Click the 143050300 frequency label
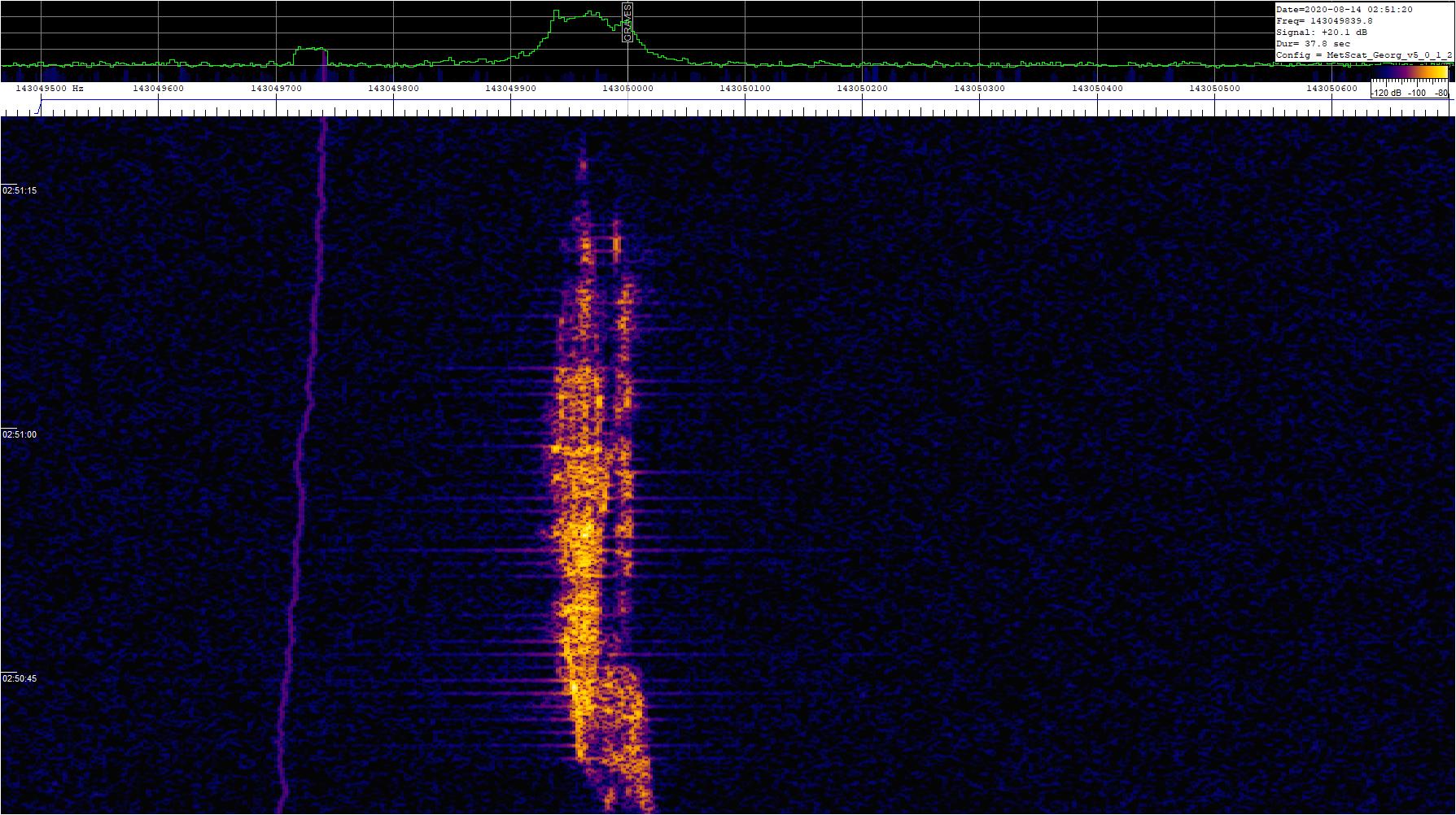This screenshot has height=815, width=1456. click(x=980, y=88)
